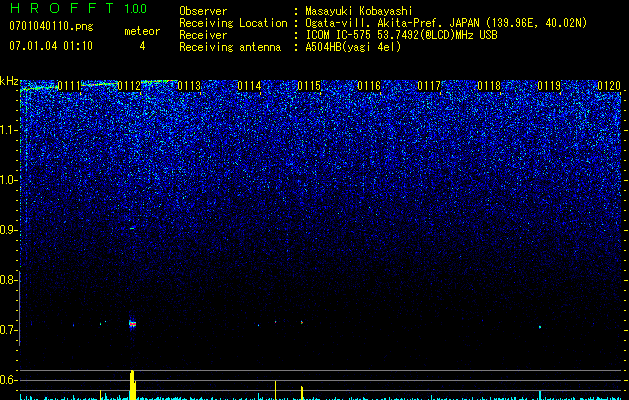
Task: Click the 0116 time marker
Action: [369, 86]
